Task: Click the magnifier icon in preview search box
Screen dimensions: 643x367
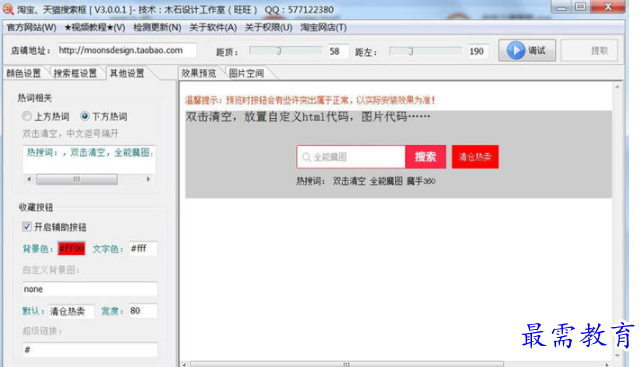Action: tap(306, 157)
